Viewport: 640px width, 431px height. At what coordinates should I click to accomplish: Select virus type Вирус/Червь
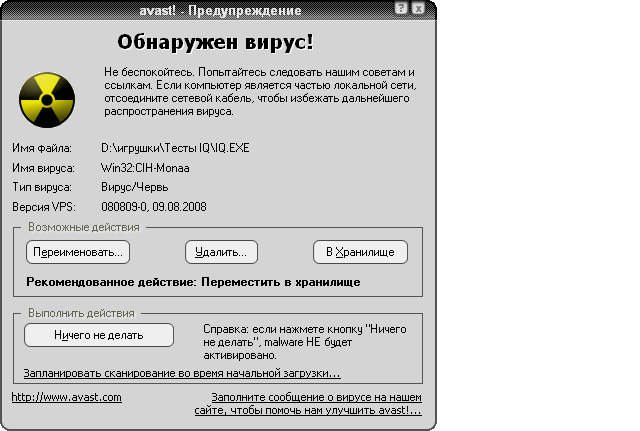point(135,187)
